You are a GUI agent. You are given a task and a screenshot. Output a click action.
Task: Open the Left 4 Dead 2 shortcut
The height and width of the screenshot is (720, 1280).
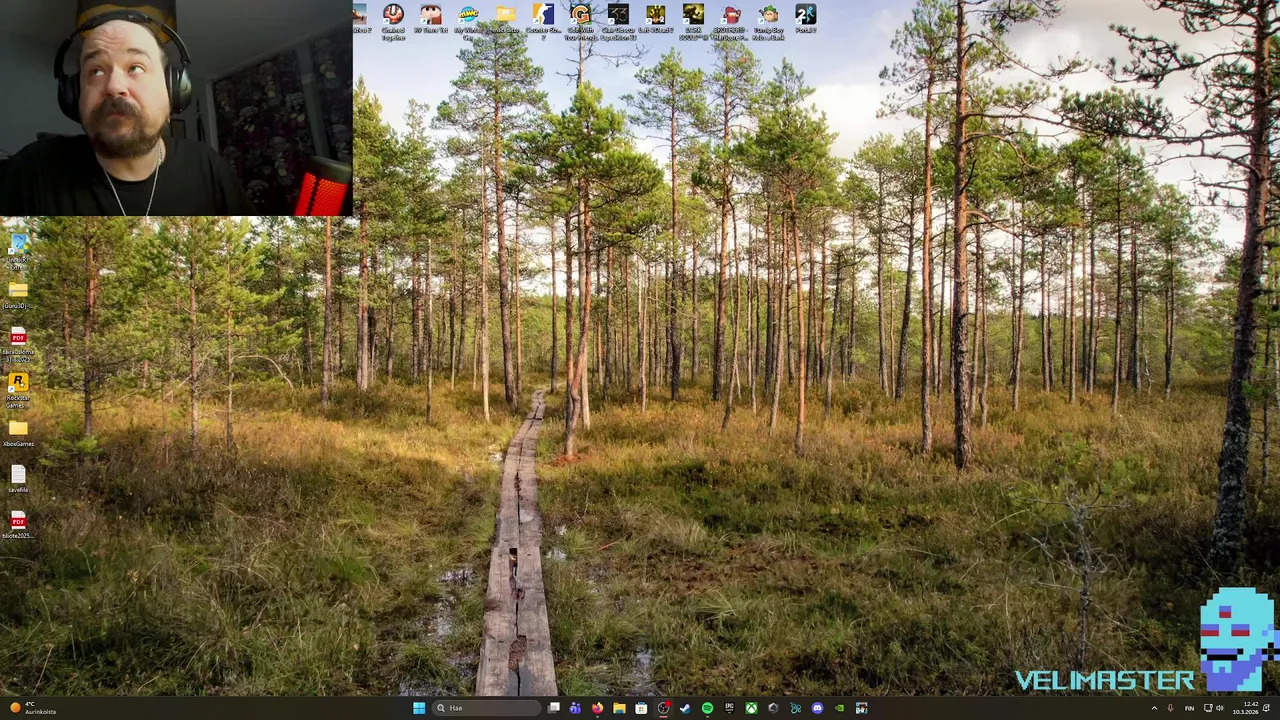(x=655, y=18)
